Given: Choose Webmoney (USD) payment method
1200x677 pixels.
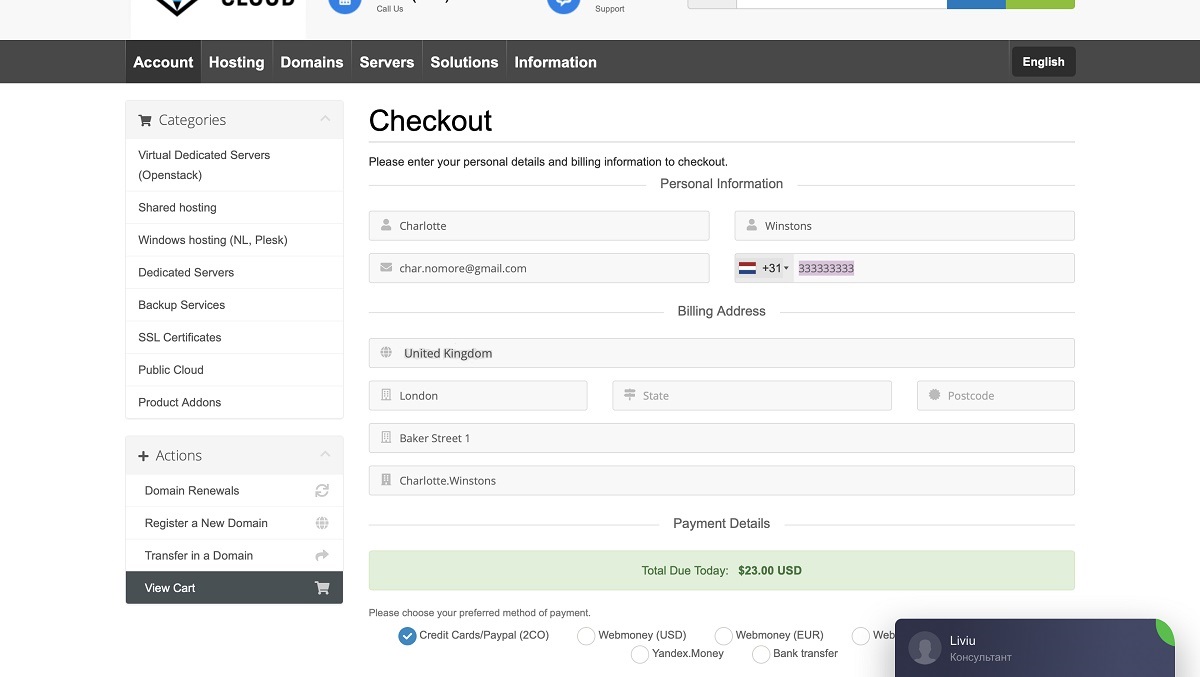Looking at the screenshot, I should pos(587,636).
